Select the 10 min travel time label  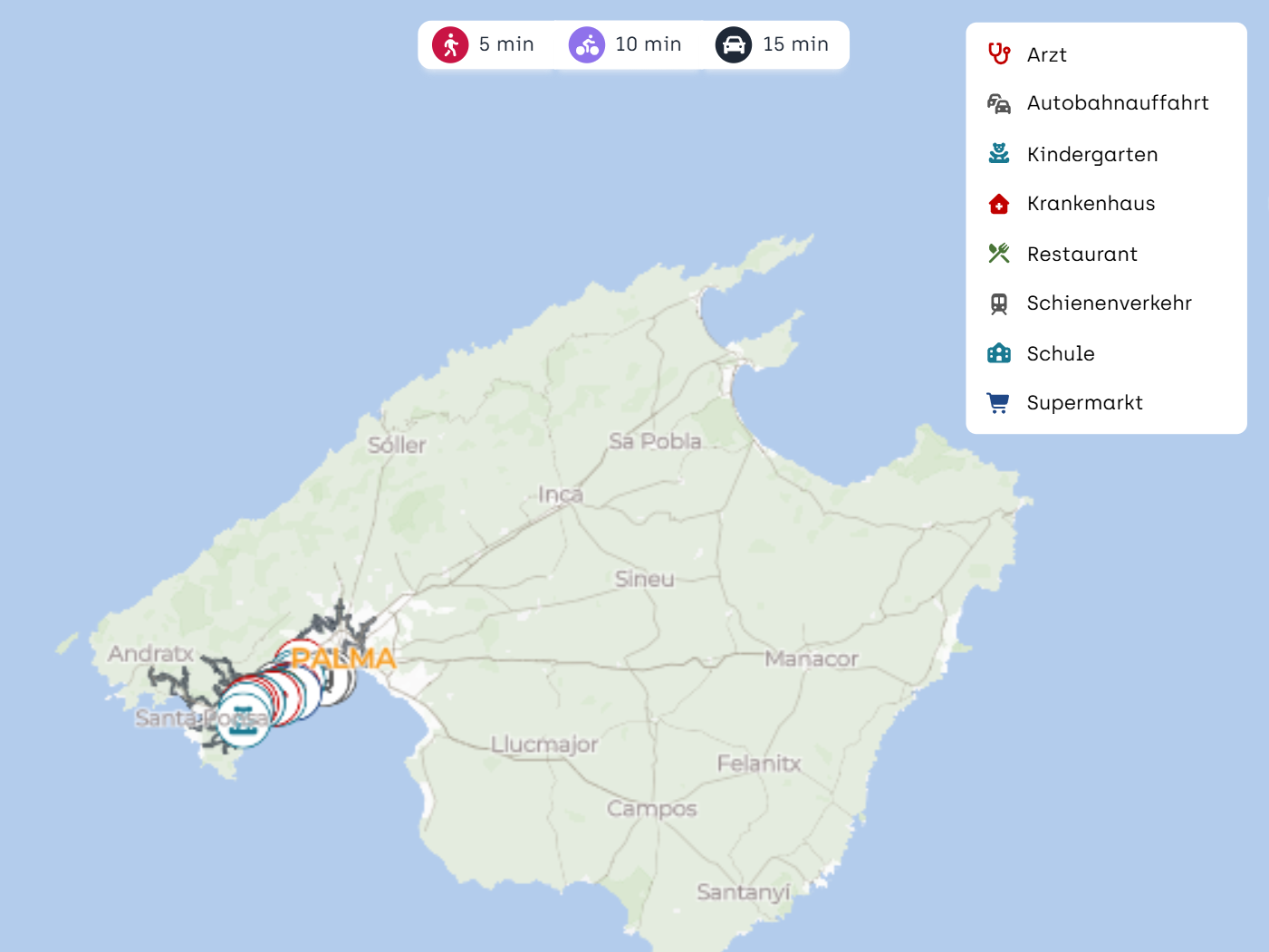[x=648, y=44]
